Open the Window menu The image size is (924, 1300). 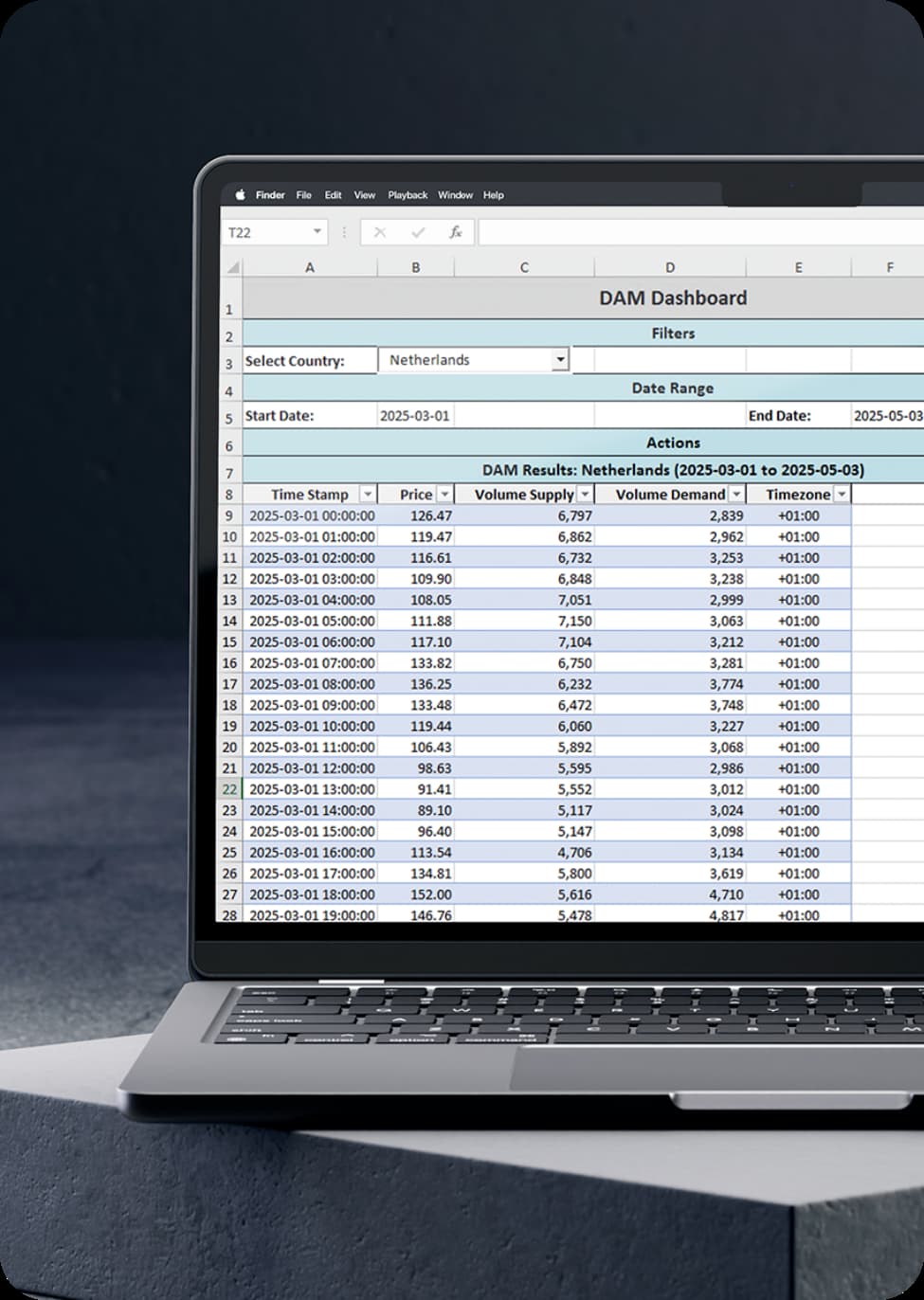click(x=455, y=195)
